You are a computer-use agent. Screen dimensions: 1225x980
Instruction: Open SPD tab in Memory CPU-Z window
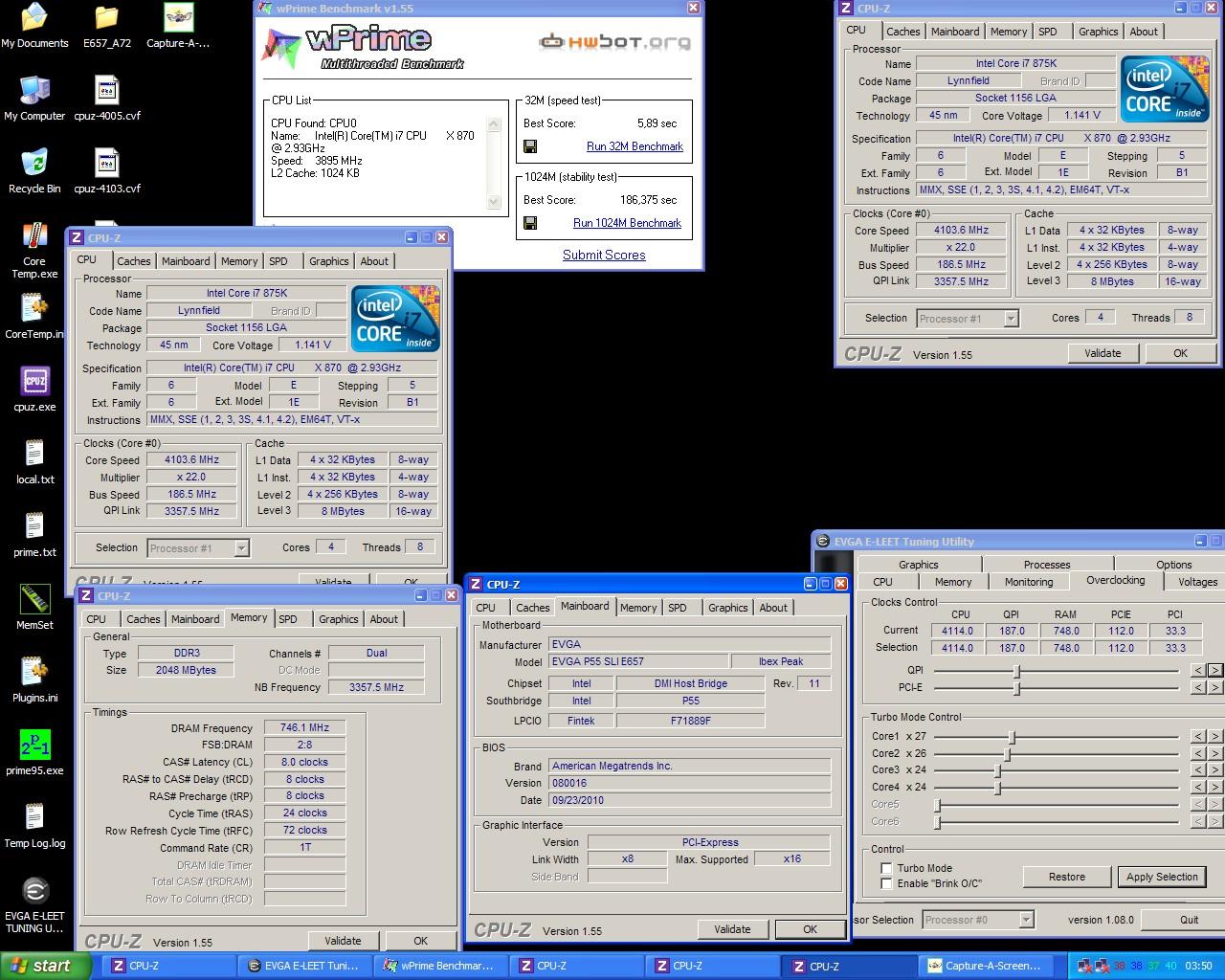click(287, 619)
